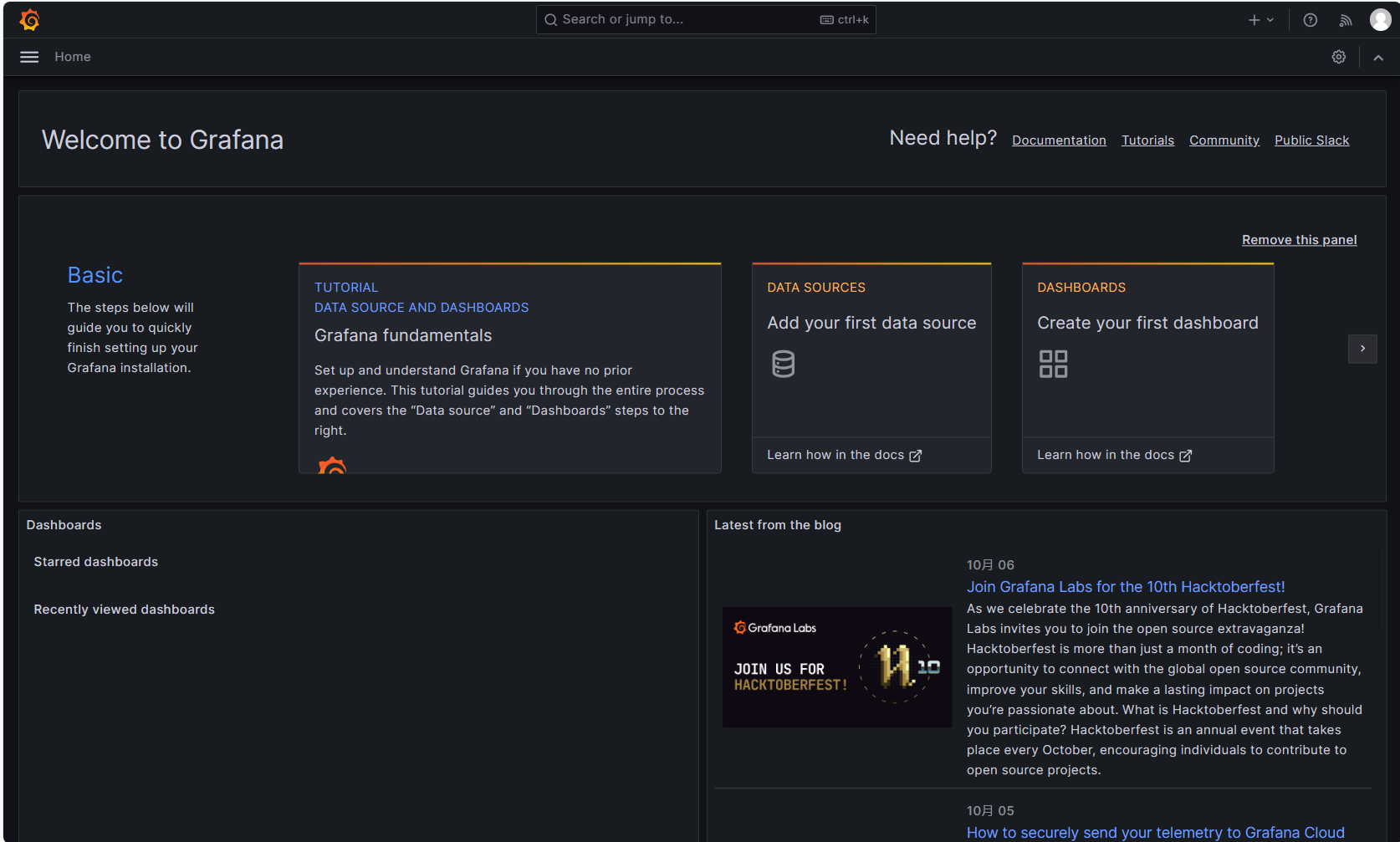Collapse the top bar with chevron
This screenshot has width=1400, height=842.
pos(1378,58)
